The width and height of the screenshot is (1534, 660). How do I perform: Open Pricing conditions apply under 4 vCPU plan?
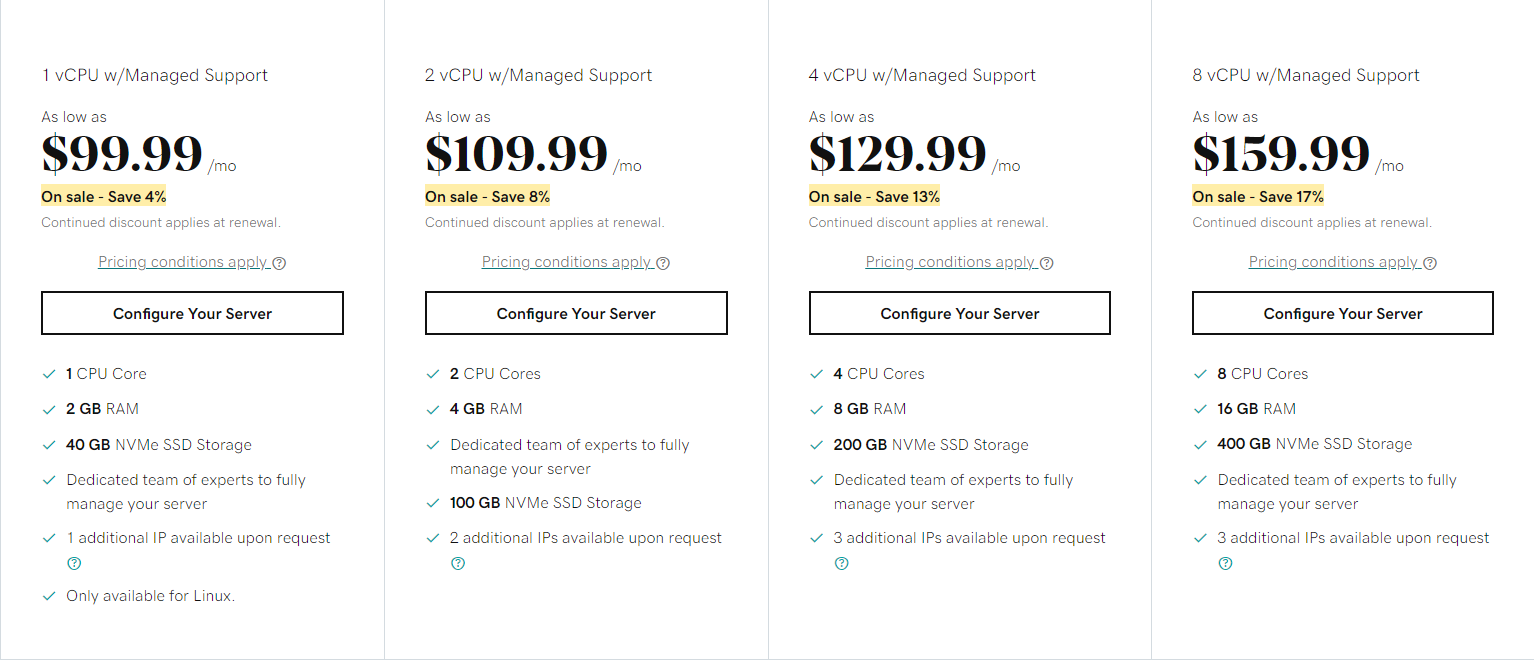(950, 261)
